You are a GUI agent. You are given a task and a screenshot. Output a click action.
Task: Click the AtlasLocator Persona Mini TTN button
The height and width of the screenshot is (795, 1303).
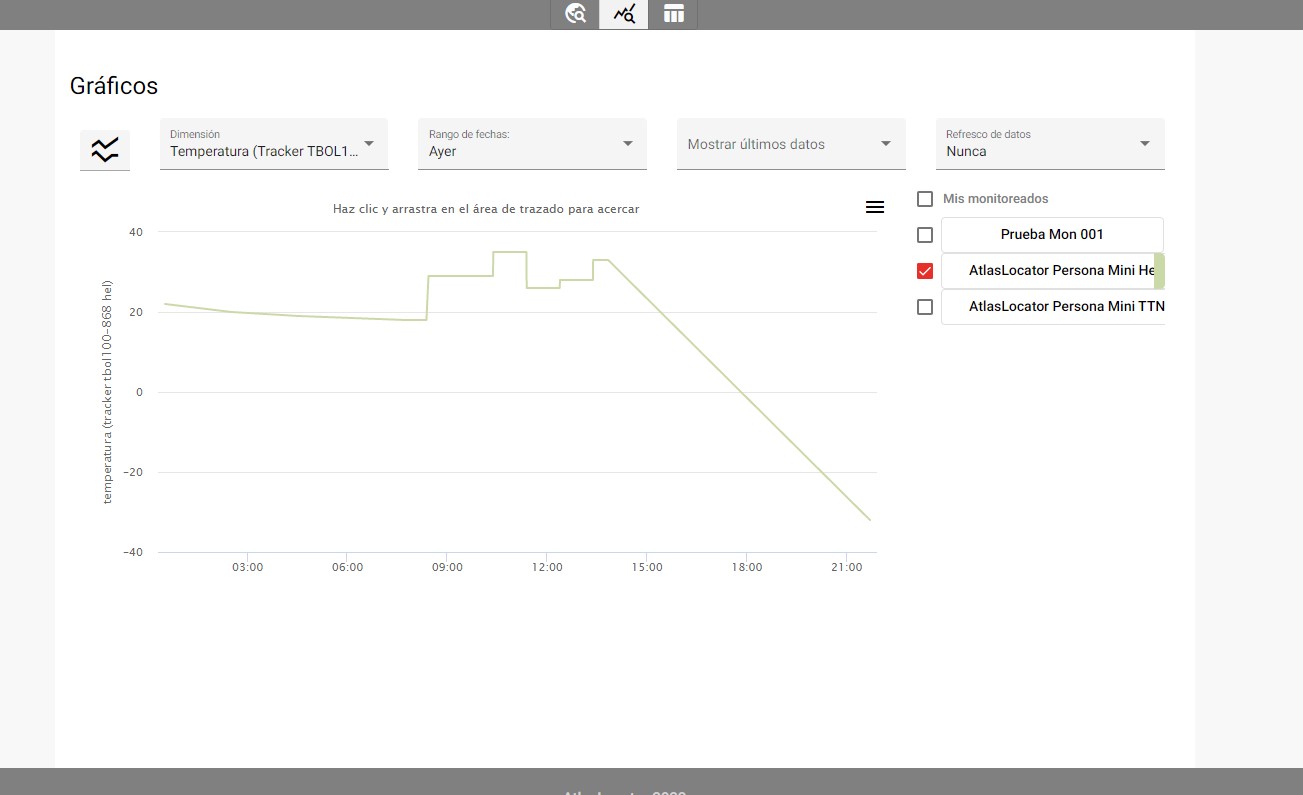[1053, 307]
